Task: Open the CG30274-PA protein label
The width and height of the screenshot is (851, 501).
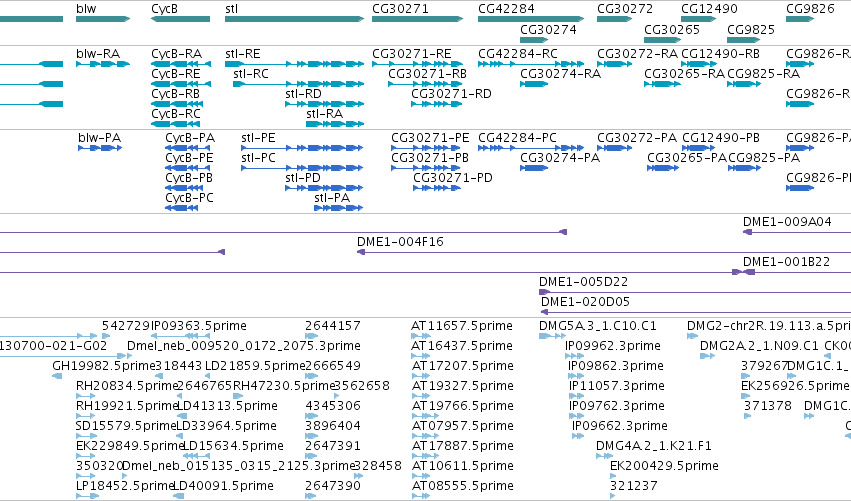Action: [x=560, y=157]
